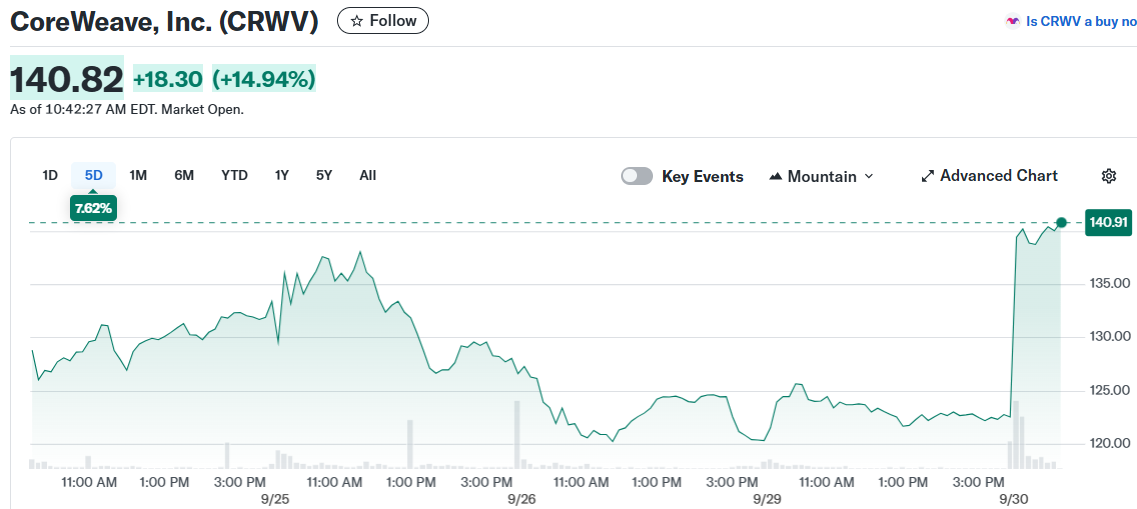Click the 125.00 y-axis label
The width and height of the screenshot is (1137, 509).
click(1109, 391)
